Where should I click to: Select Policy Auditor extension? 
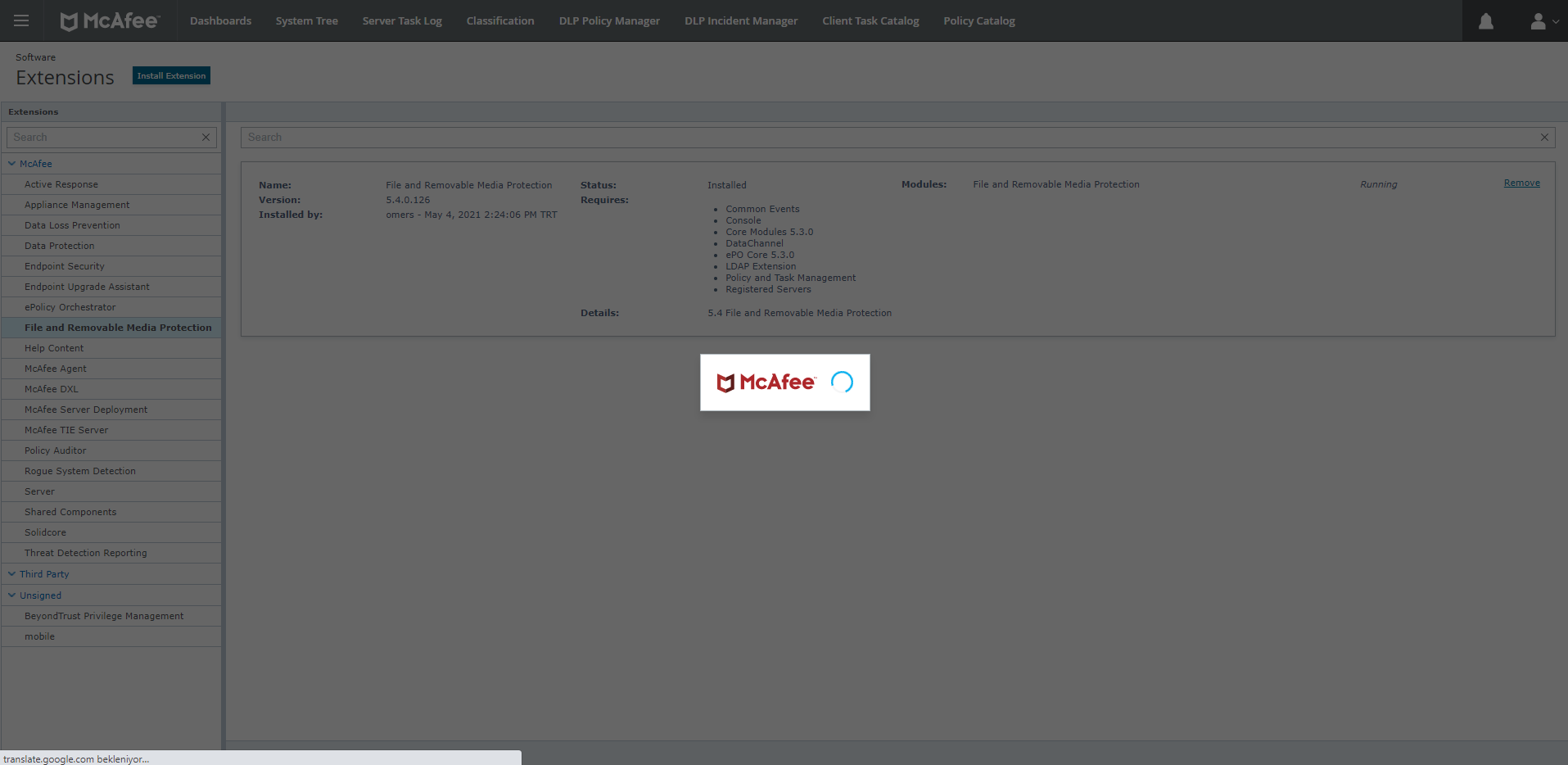[111, 450]
